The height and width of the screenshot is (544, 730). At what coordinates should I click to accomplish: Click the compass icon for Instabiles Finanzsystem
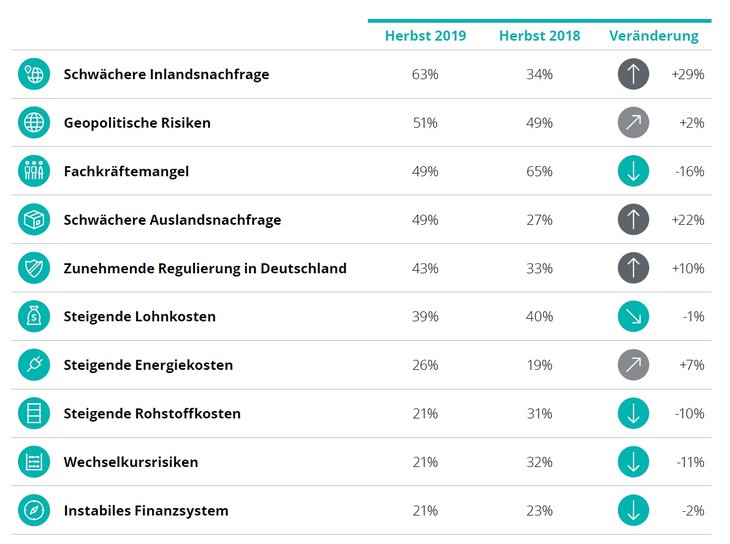tap(34, 510)
